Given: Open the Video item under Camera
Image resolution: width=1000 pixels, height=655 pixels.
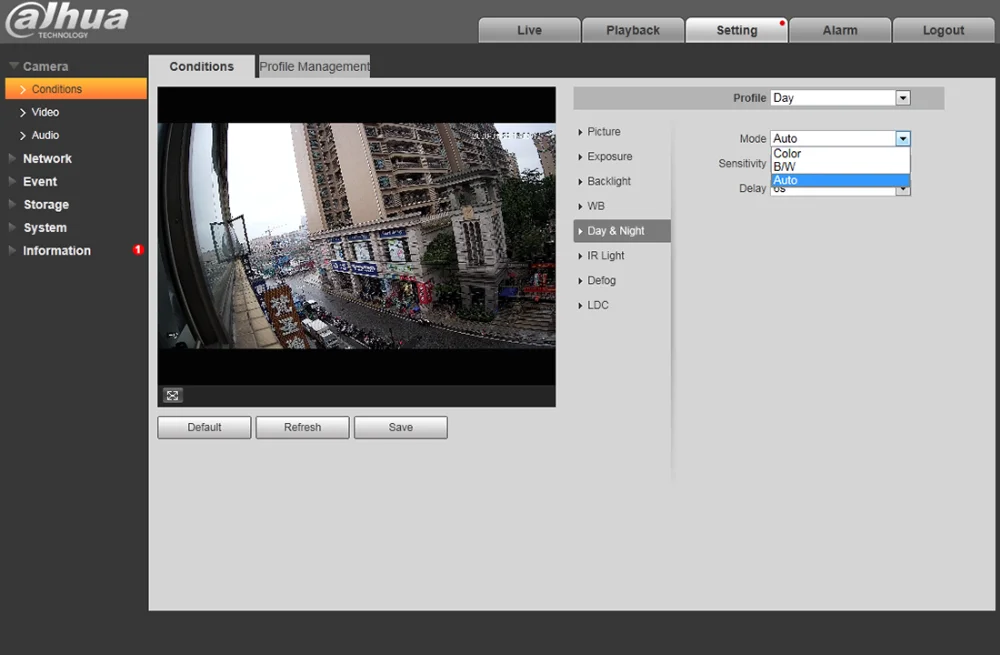Looking at the screenshot, I should tap(45, 112).
